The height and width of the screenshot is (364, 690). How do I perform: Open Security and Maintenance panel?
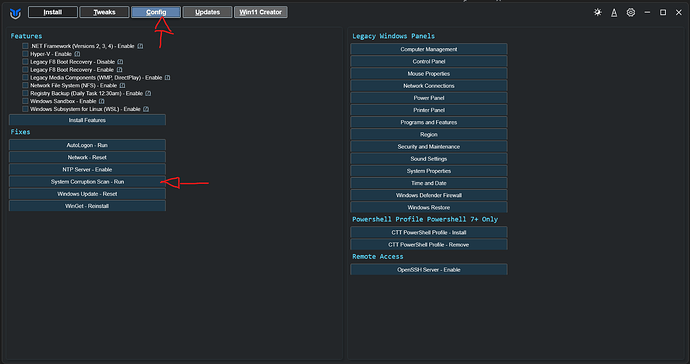click(429, 147)
